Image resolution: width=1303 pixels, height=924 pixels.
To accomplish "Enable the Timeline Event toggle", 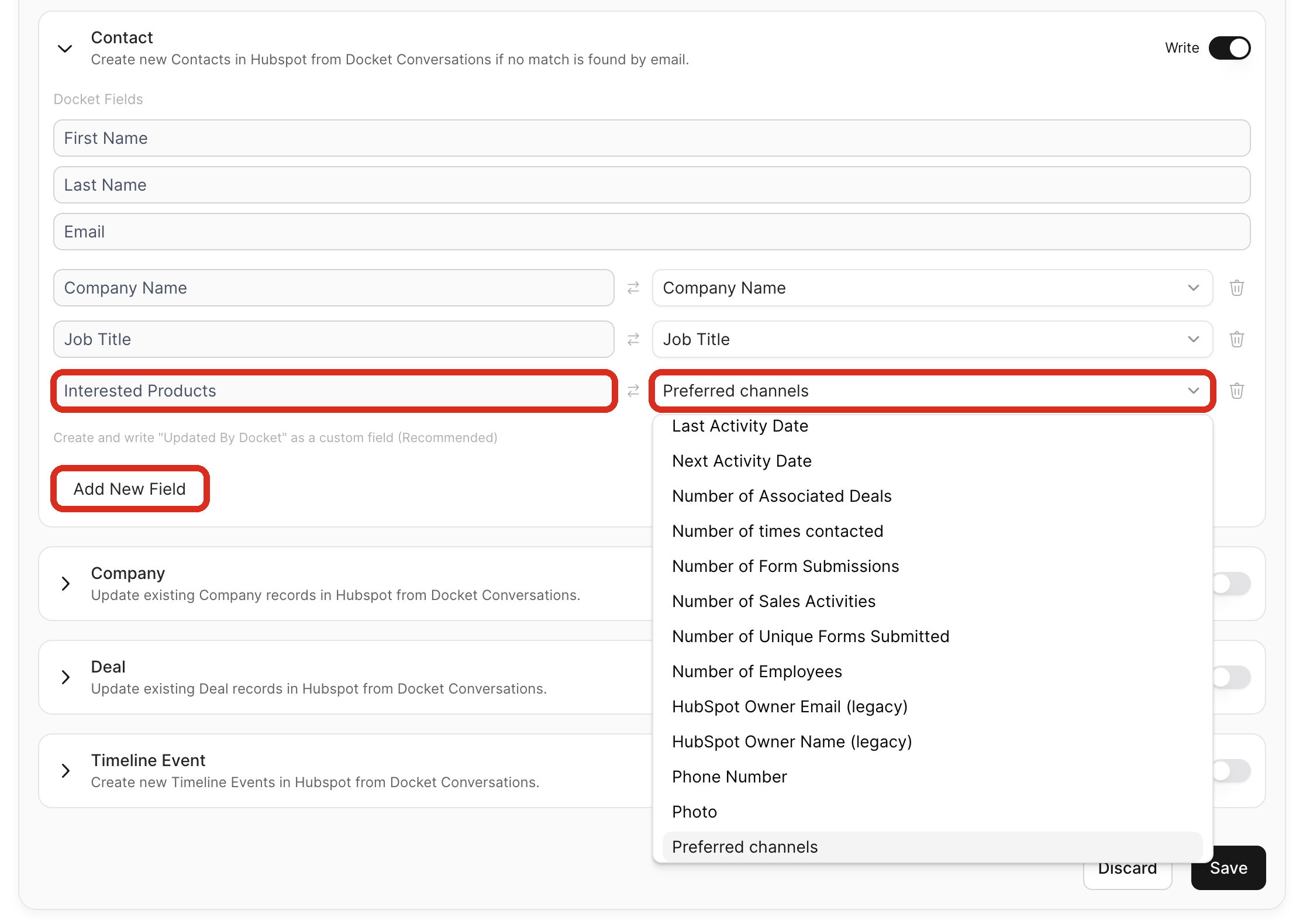I will pos(1232,771).
